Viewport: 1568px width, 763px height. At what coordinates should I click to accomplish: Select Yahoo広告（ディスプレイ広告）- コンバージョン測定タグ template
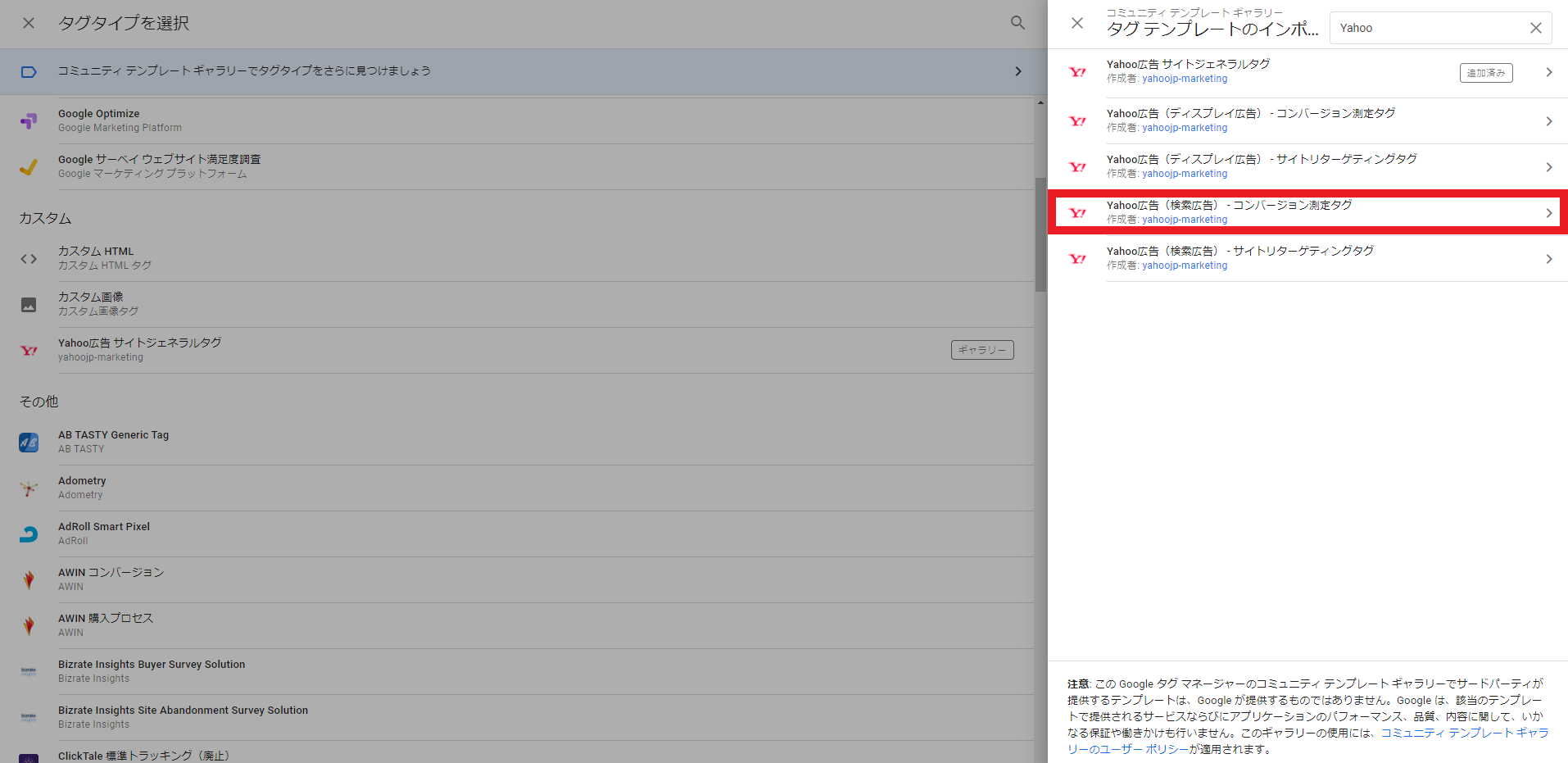click(x=1307, y=121)
